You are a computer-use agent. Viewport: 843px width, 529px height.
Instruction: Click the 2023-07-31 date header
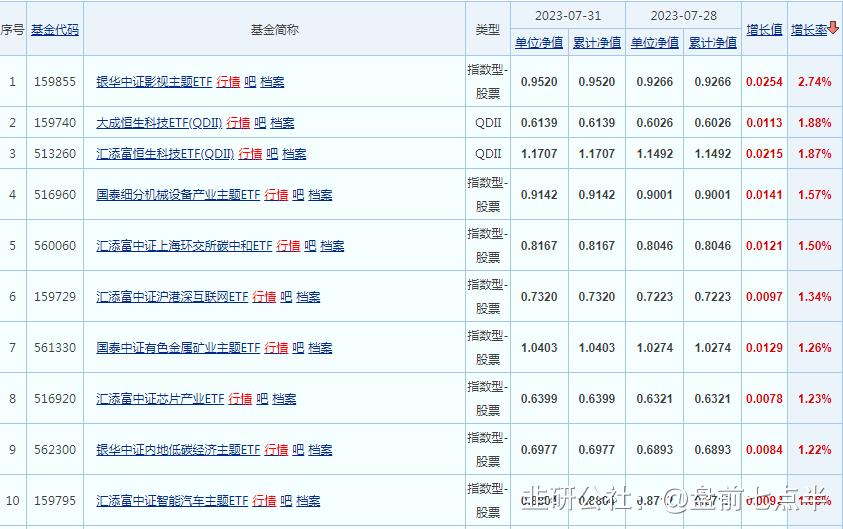[x=568, y=16]
